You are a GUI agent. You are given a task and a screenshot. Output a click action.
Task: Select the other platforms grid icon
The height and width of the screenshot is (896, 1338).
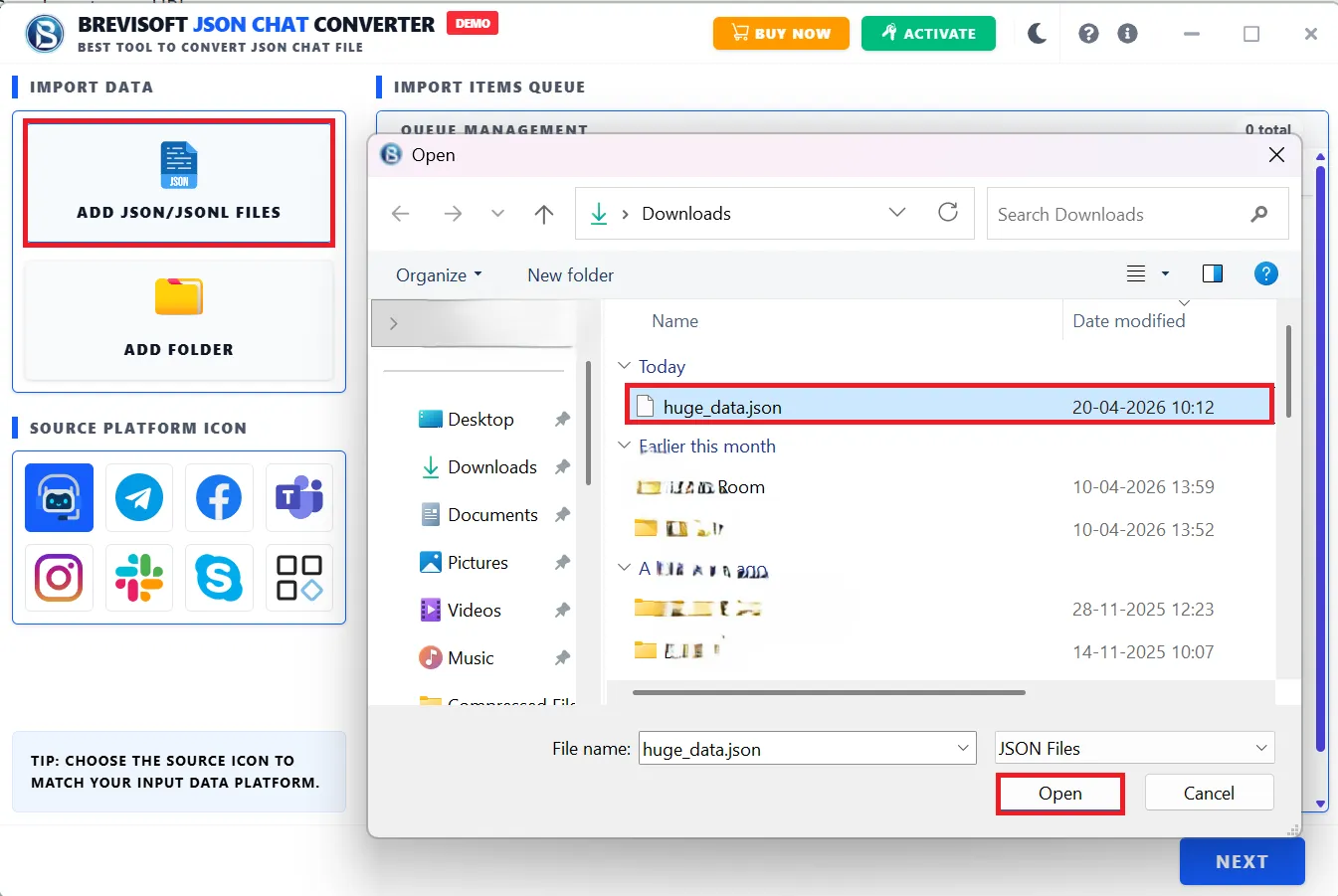click(x=299, y=578)
